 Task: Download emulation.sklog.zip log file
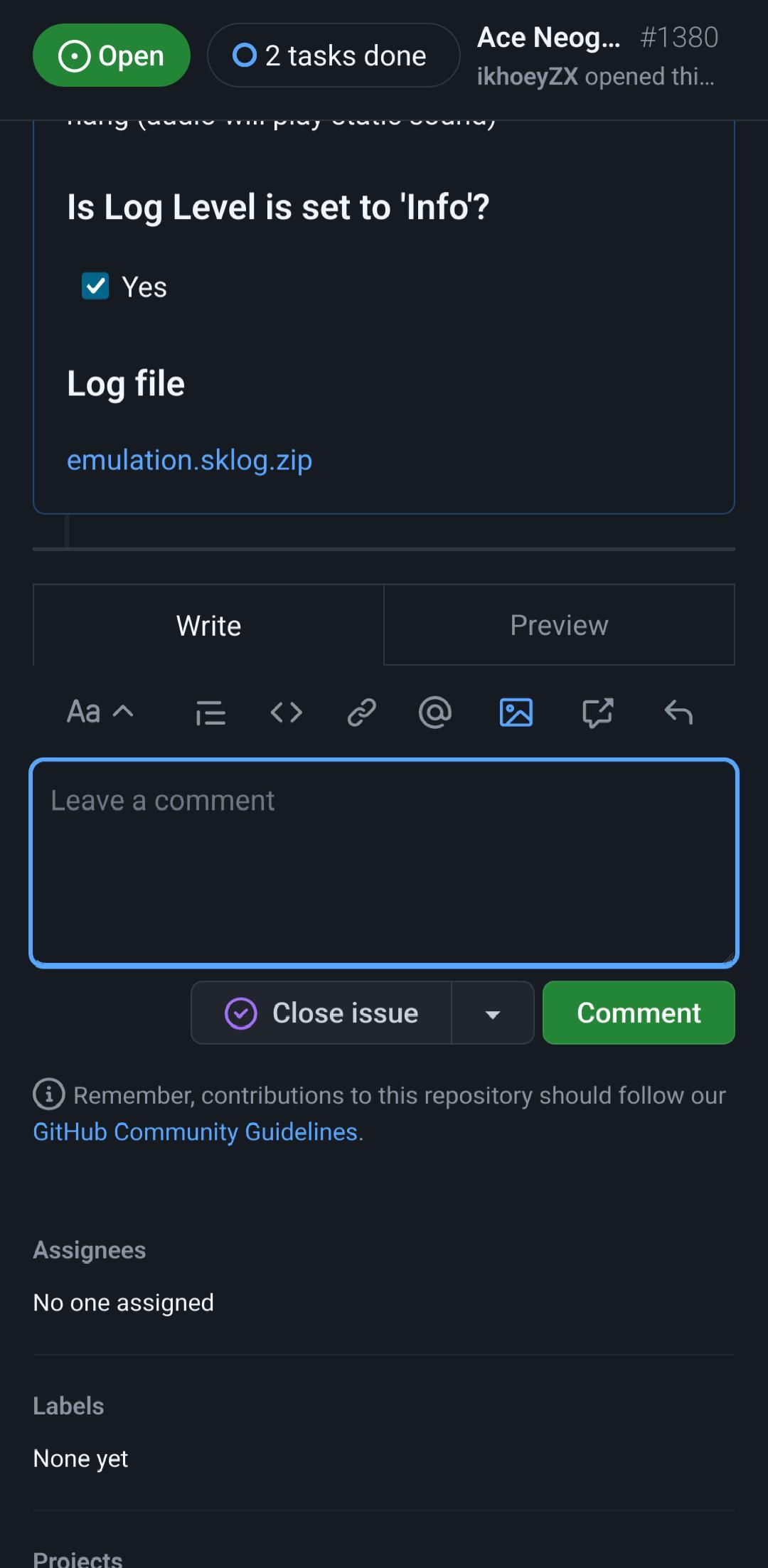[189, 459]
